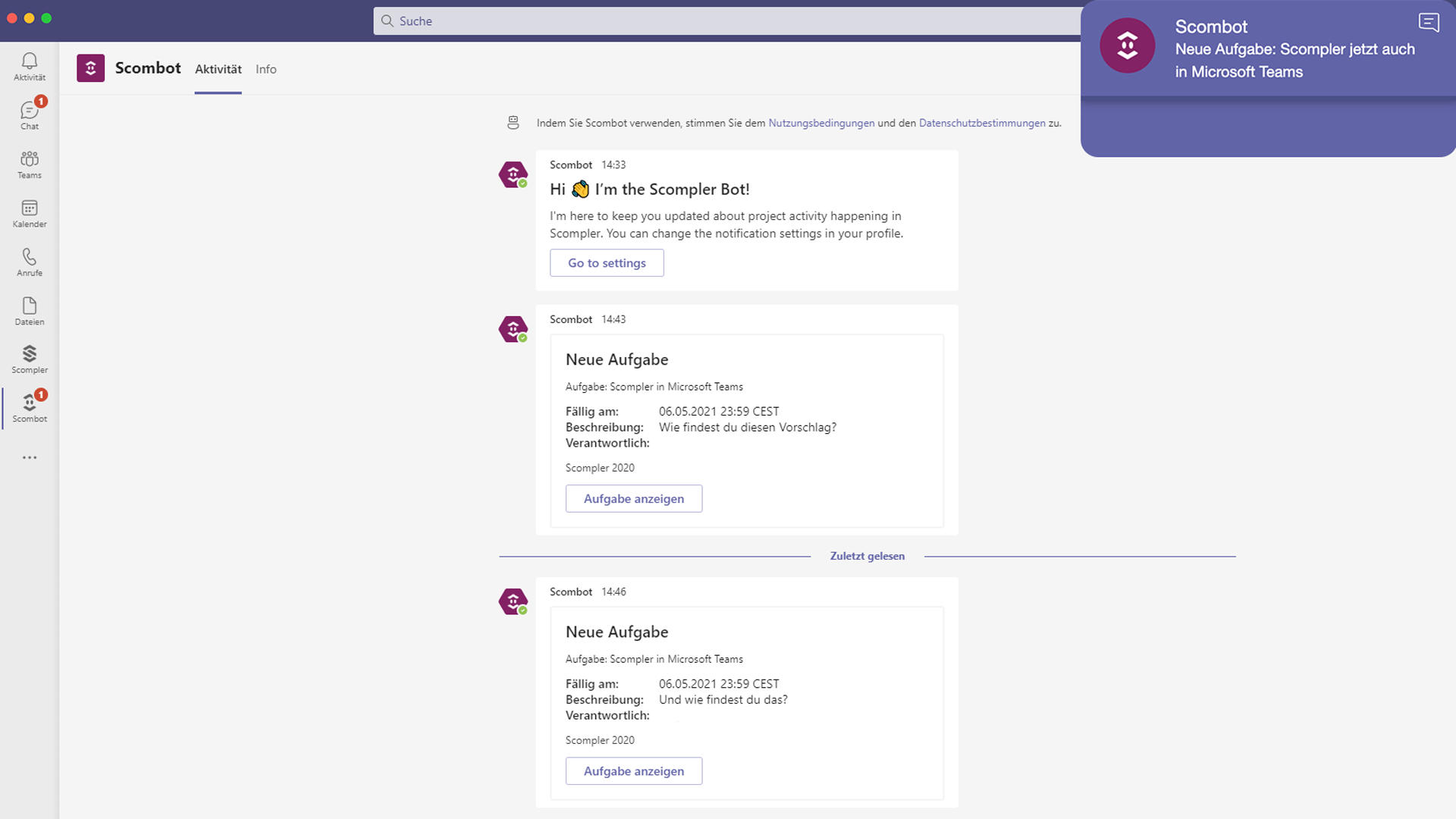
Task: Click Aufgabe anzeigen in 14:46 message
Action: 633,771
